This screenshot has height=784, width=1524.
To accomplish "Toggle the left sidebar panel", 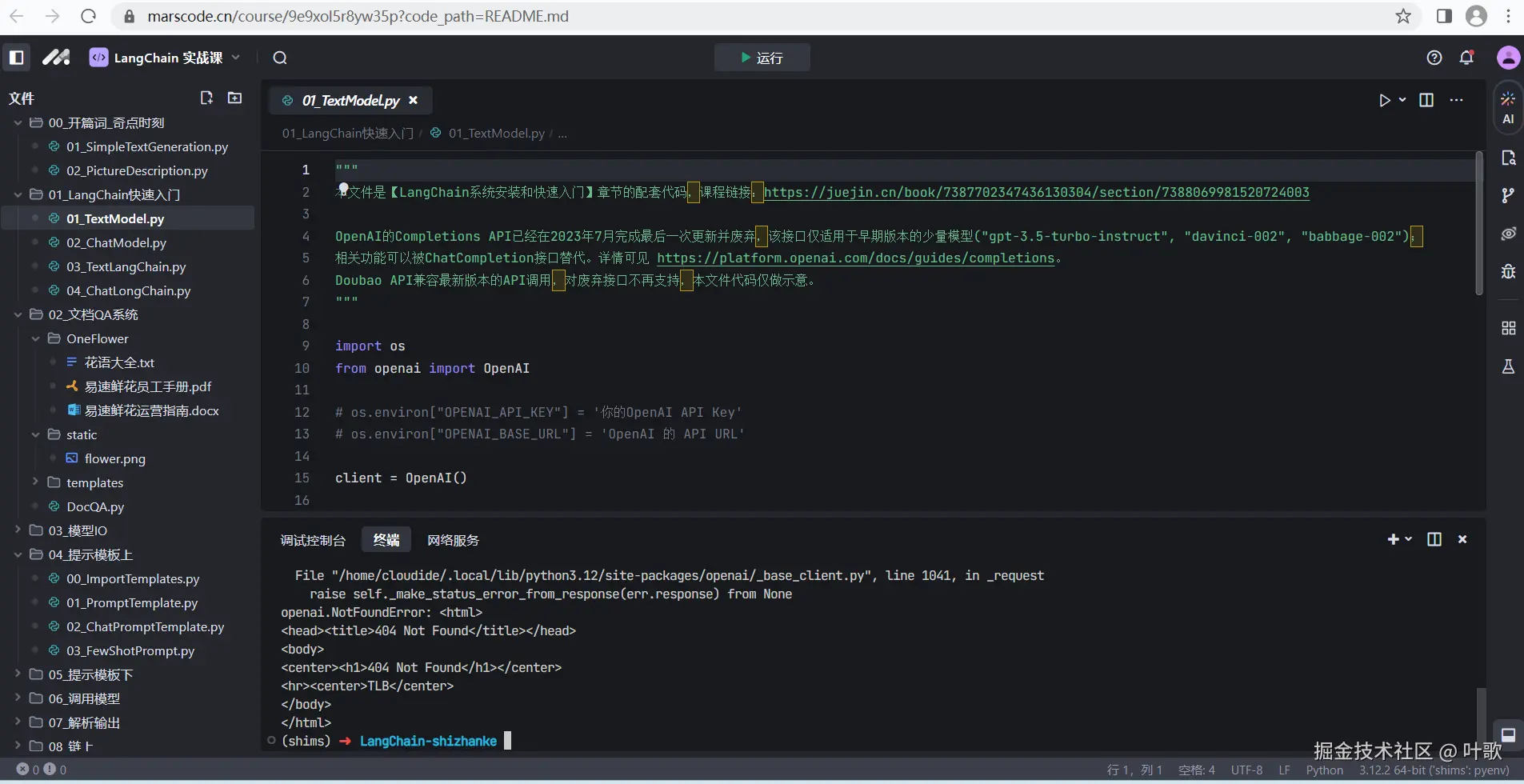I will click(x=17, y=58).
